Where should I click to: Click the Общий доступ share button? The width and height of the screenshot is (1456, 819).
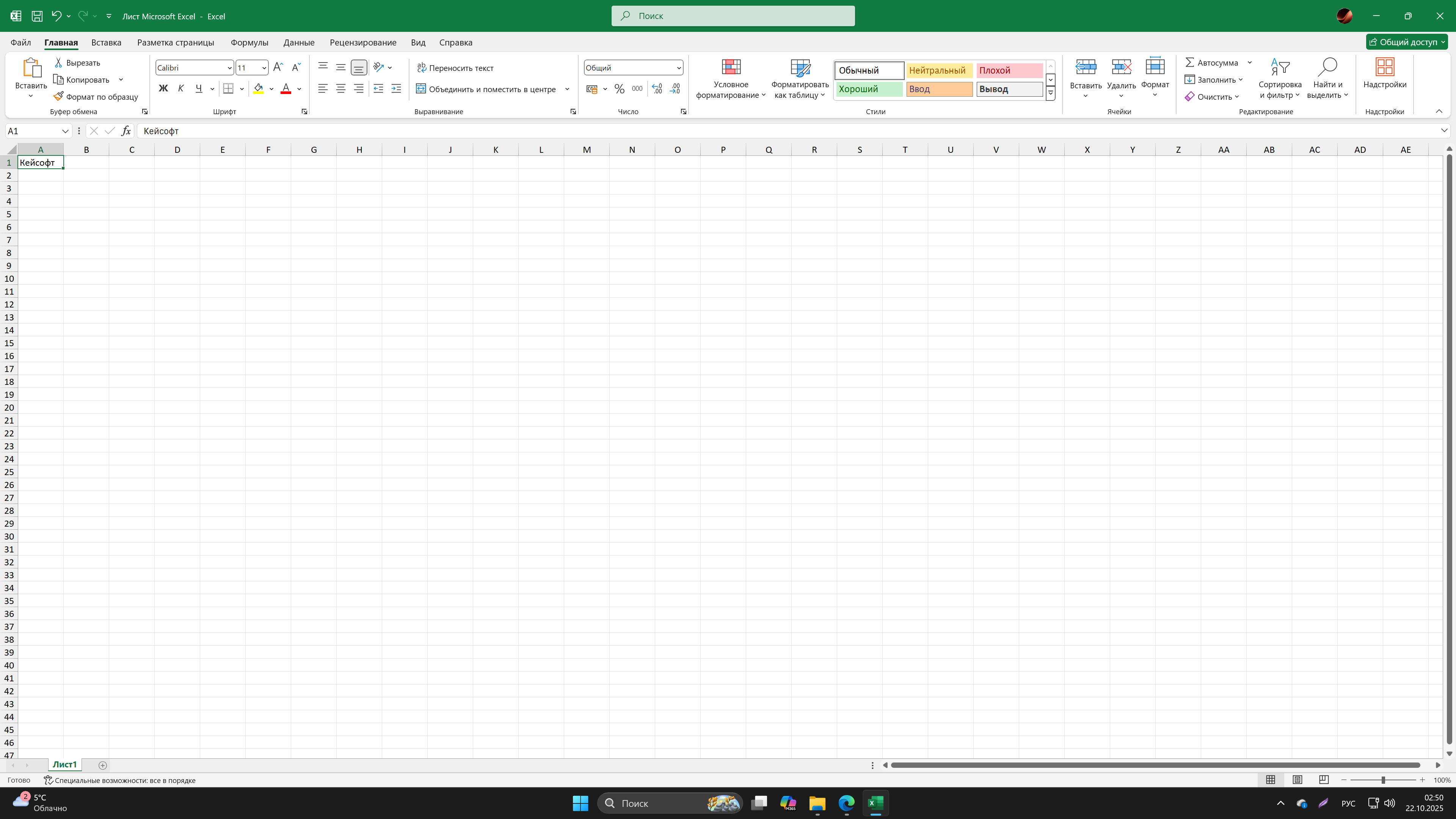point(1406,42)
